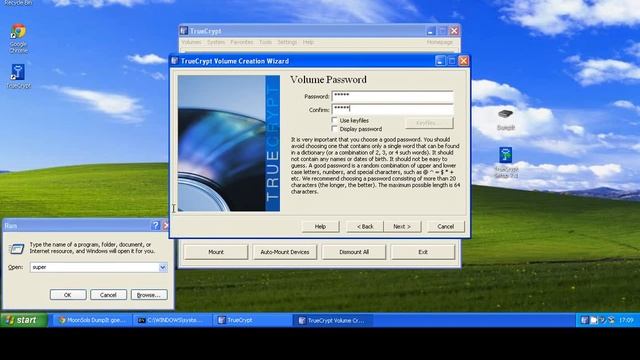
Task: Open the Windows Start menu
Action: (24, 320)
